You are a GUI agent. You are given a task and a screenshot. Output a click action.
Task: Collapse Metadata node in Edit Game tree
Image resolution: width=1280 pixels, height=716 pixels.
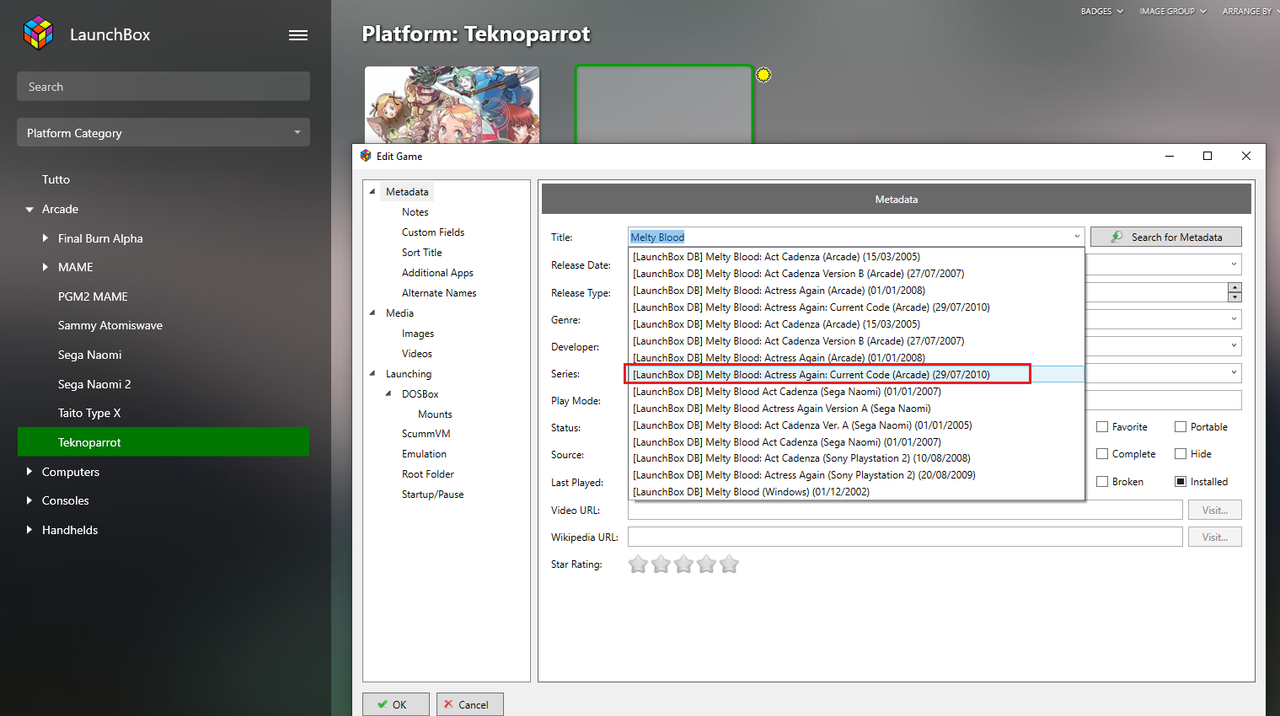point(373,192)
